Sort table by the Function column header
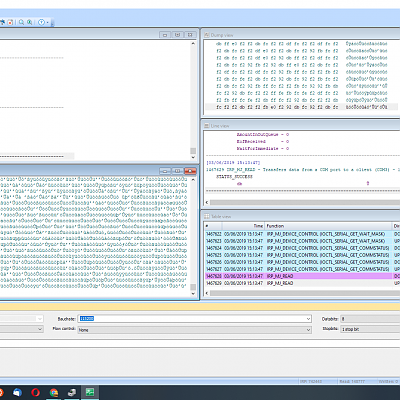This screenshot has height=400, width=400. (x=328, y=226)
